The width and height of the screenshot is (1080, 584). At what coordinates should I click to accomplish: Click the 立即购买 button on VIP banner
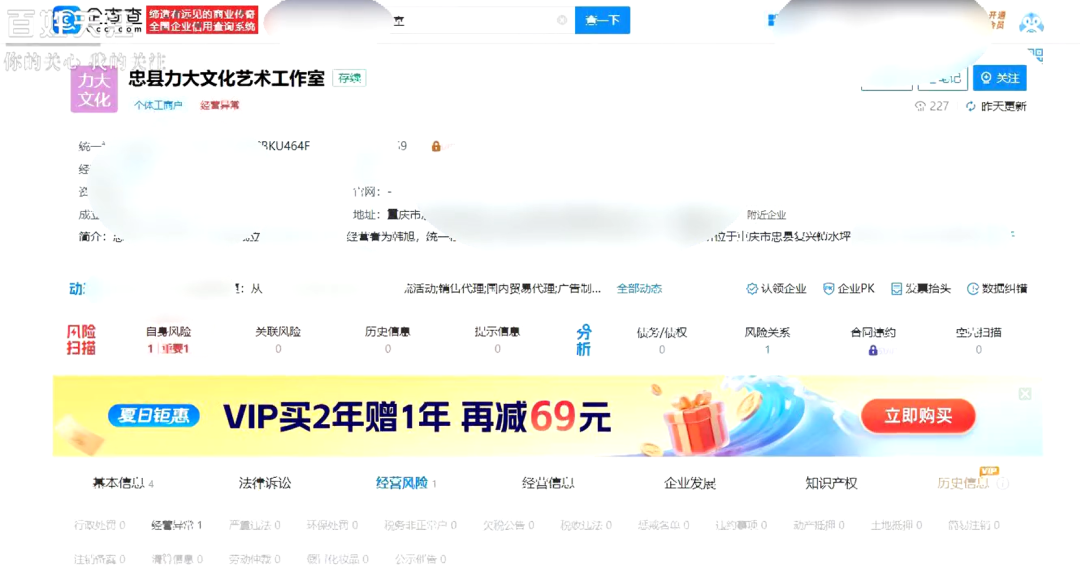(x=918, y=417)
